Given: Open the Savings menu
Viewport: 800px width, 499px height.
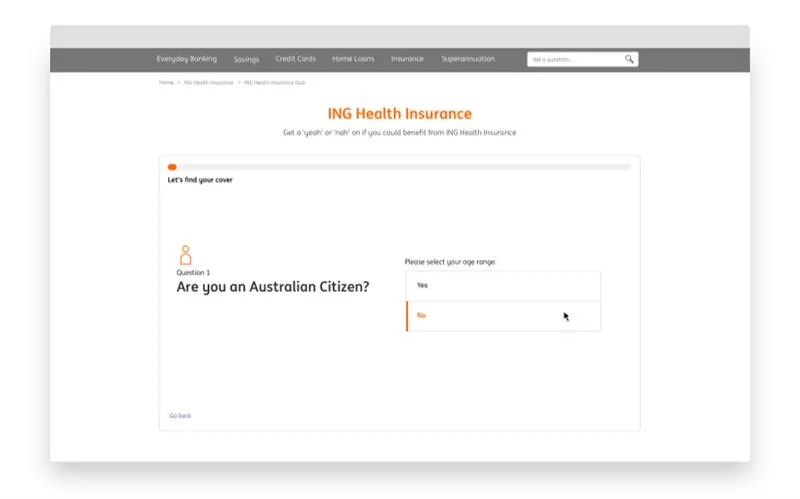Looking at the screenshot, I should (246, 59).
